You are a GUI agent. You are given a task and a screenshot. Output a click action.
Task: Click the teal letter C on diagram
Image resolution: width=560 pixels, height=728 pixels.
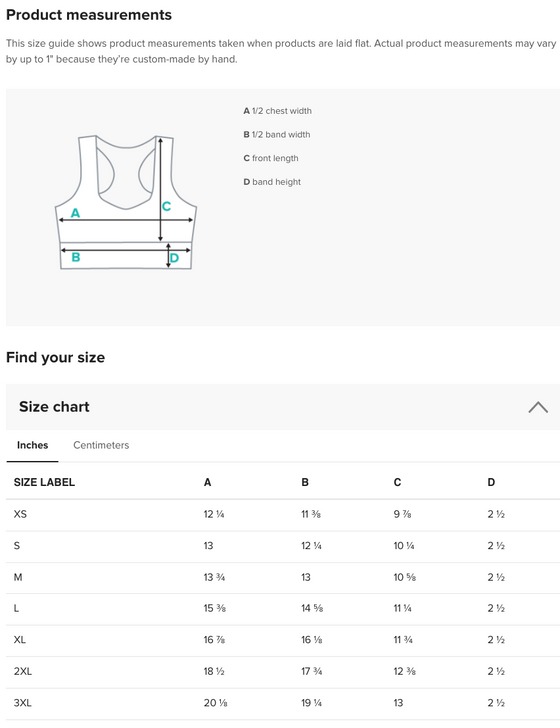(166, 206)
